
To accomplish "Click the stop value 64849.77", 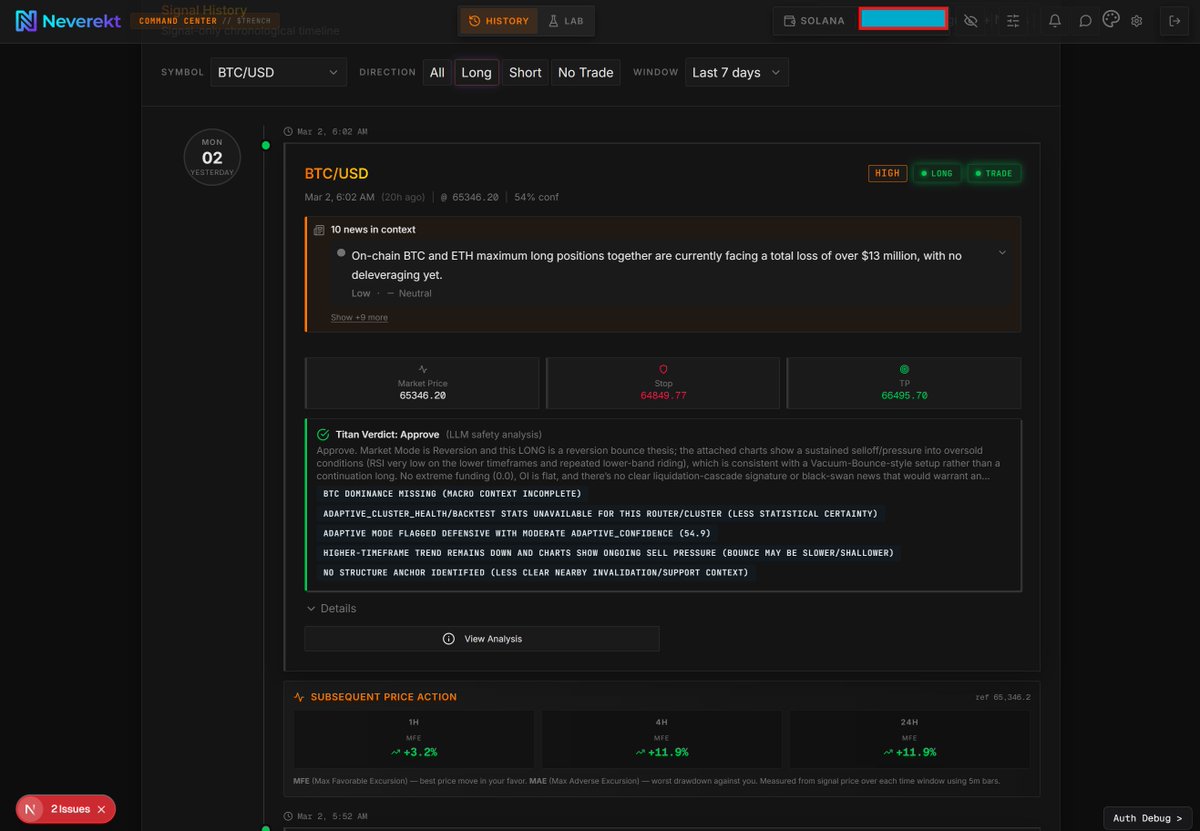I will [663, 396].
